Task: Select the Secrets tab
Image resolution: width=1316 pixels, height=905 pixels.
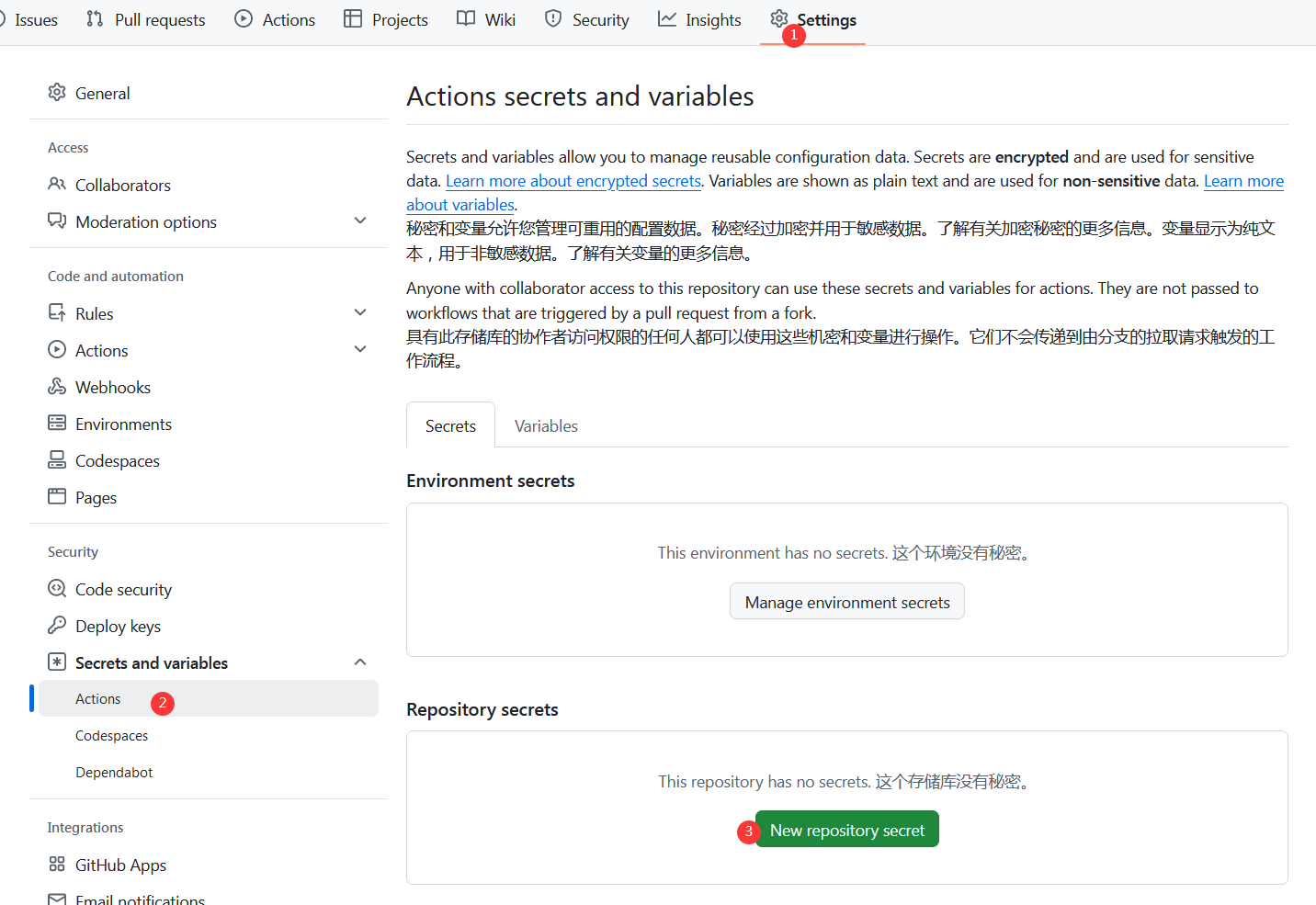Action: pos(450,425)
